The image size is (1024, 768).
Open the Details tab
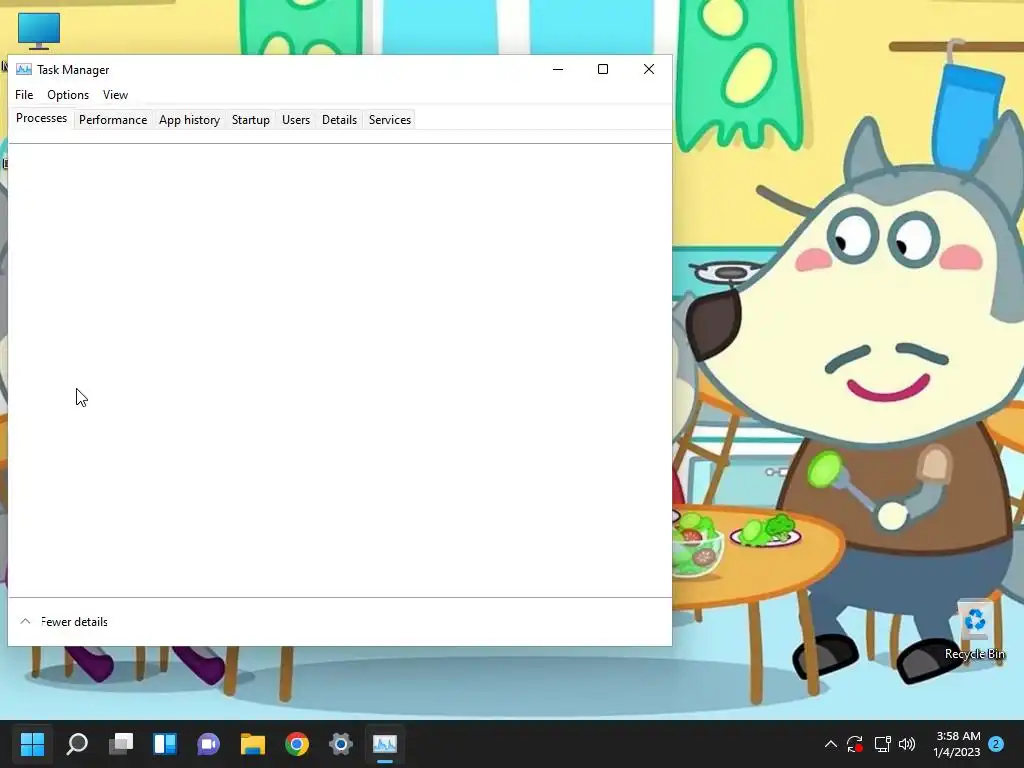coord(340,120)
